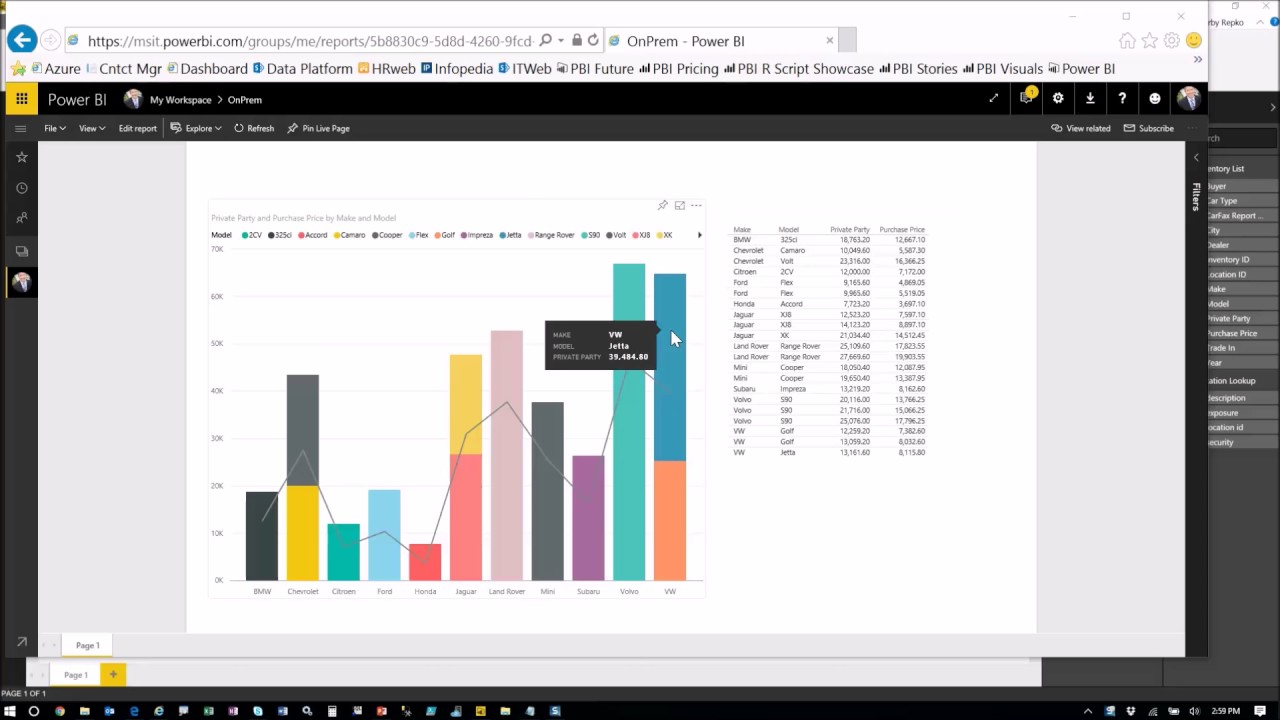Viewport: 1280px width, 720px height.
Task: Select Page 1 tab in report
Action: click(87, 645)
